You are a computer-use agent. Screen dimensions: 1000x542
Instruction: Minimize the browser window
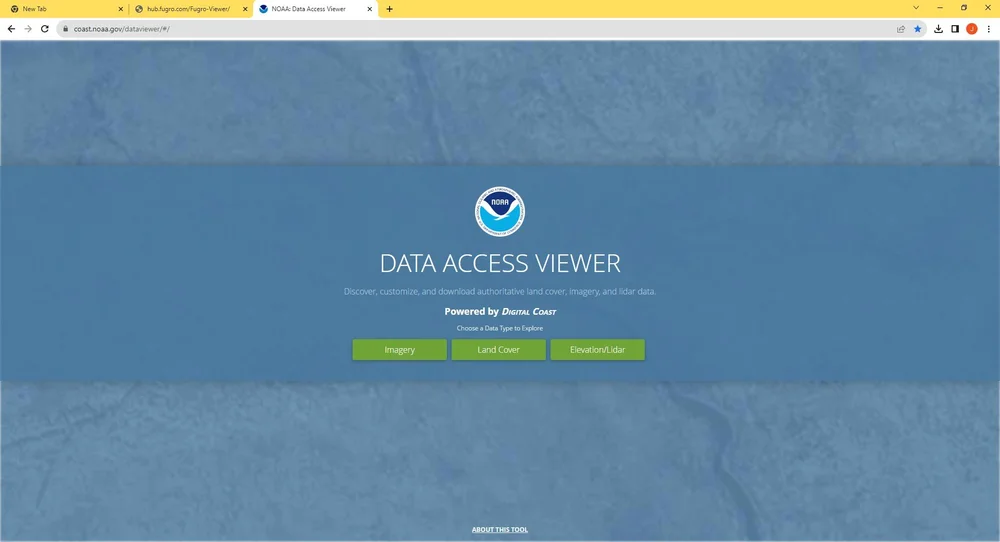coord(940,8)
